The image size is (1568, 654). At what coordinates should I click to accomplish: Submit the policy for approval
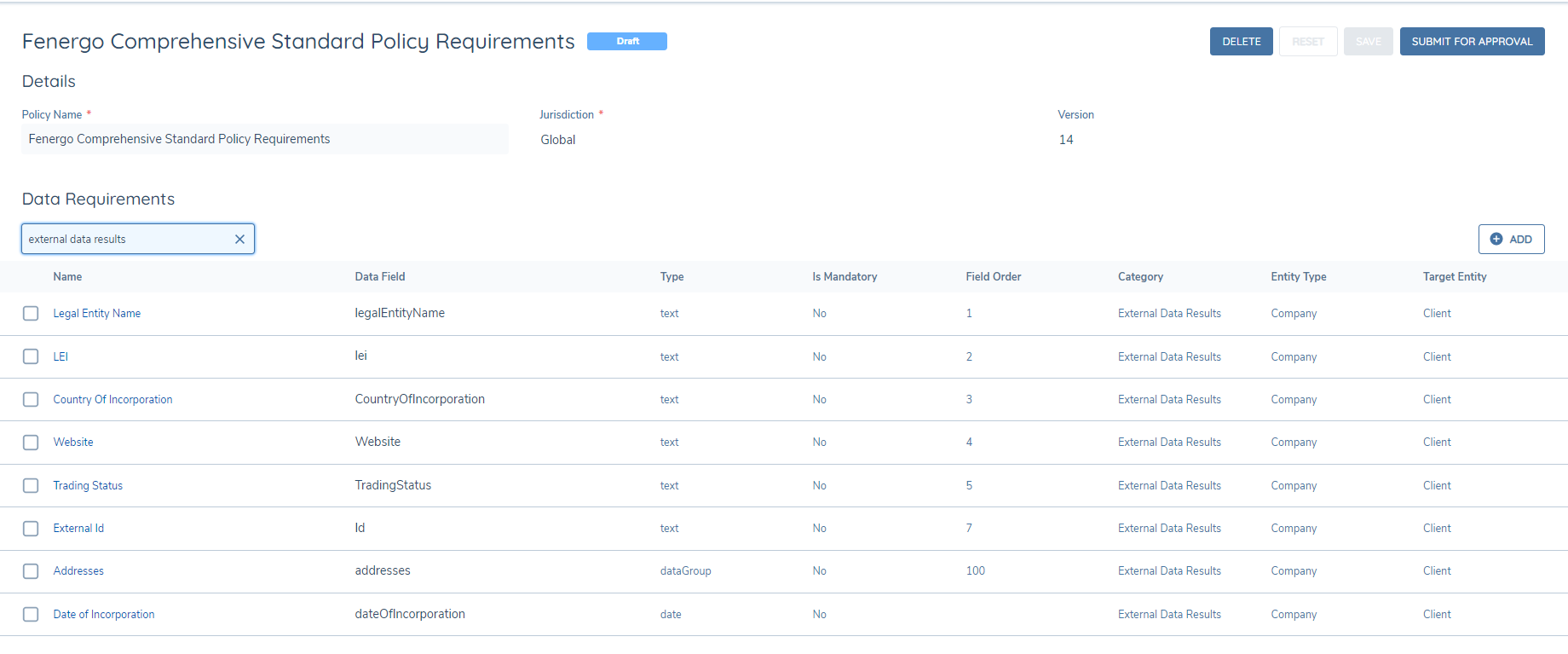coord(1472,42)
